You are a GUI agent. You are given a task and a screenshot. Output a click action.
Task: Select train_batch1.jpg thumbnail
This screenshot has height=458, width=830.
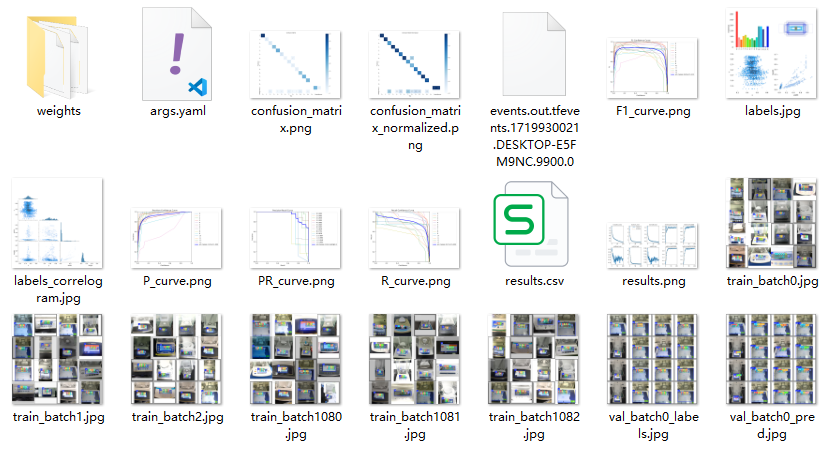pos(57,359)
